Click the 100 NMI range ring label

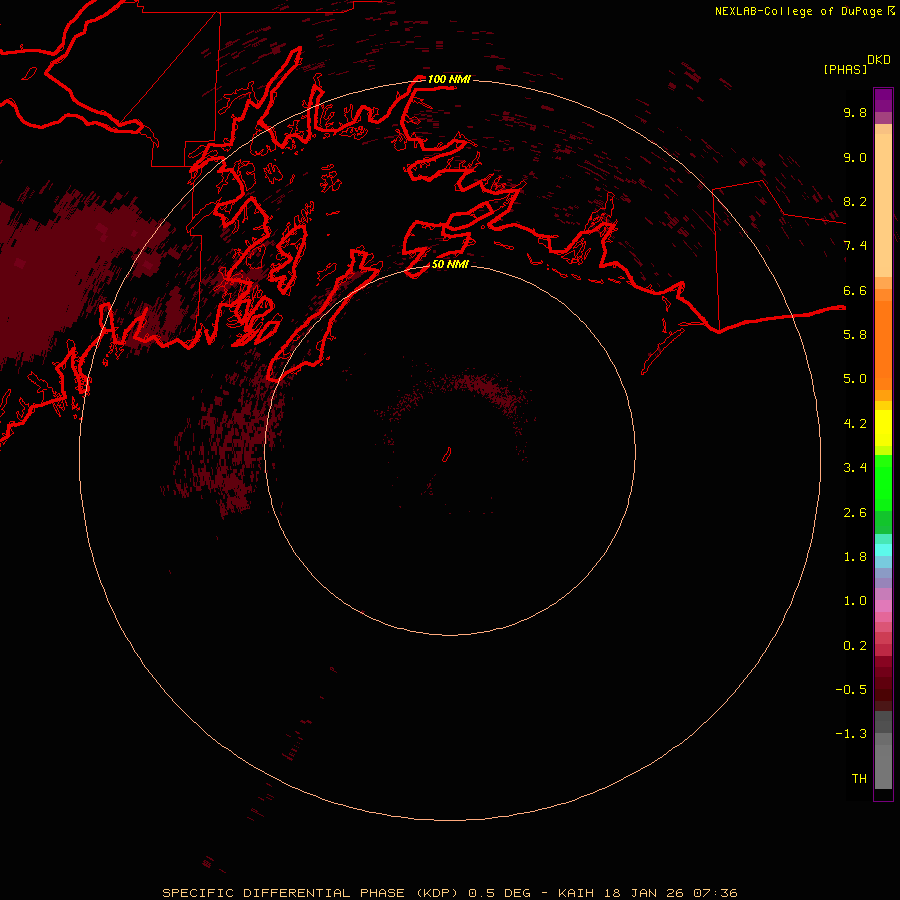coord(449,79)
